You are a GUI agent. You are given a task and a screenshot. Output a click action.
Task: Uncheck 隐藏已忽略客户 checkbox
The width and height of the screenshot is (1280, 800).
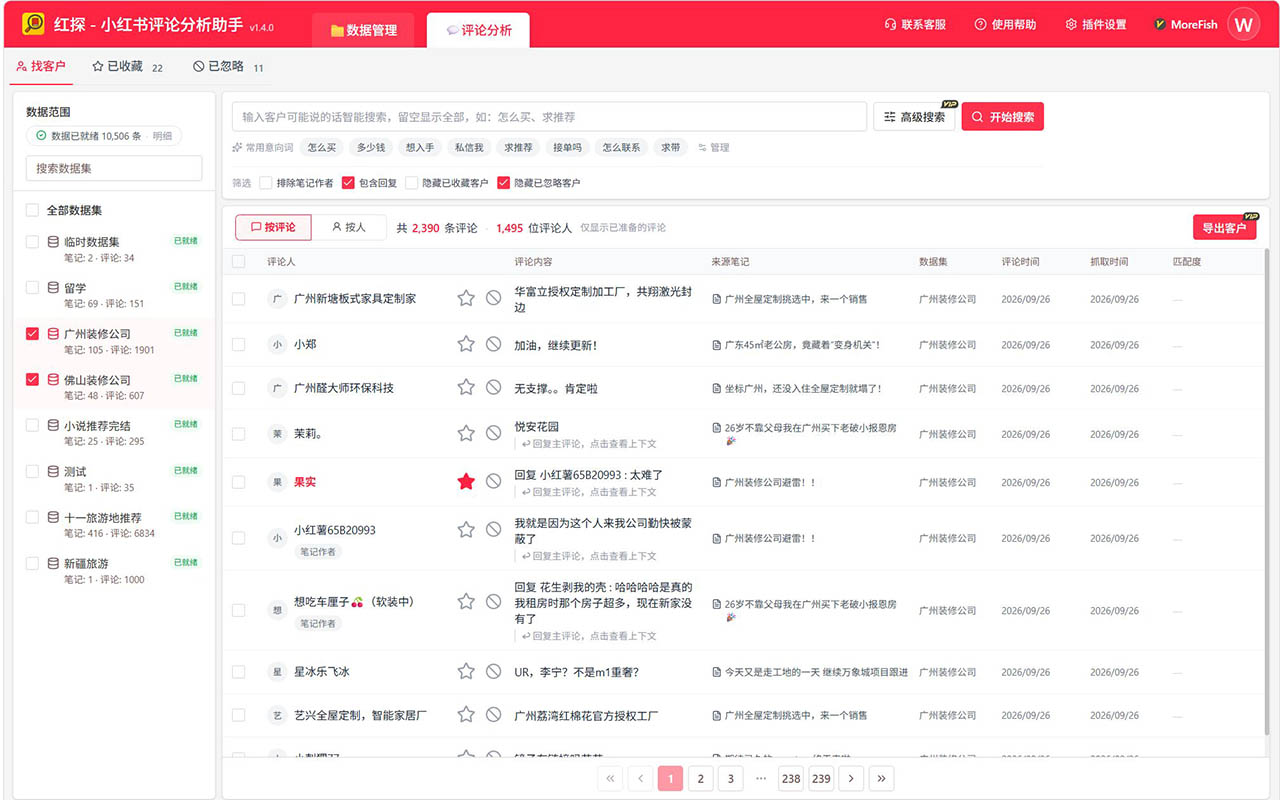(x=503, y=183)
